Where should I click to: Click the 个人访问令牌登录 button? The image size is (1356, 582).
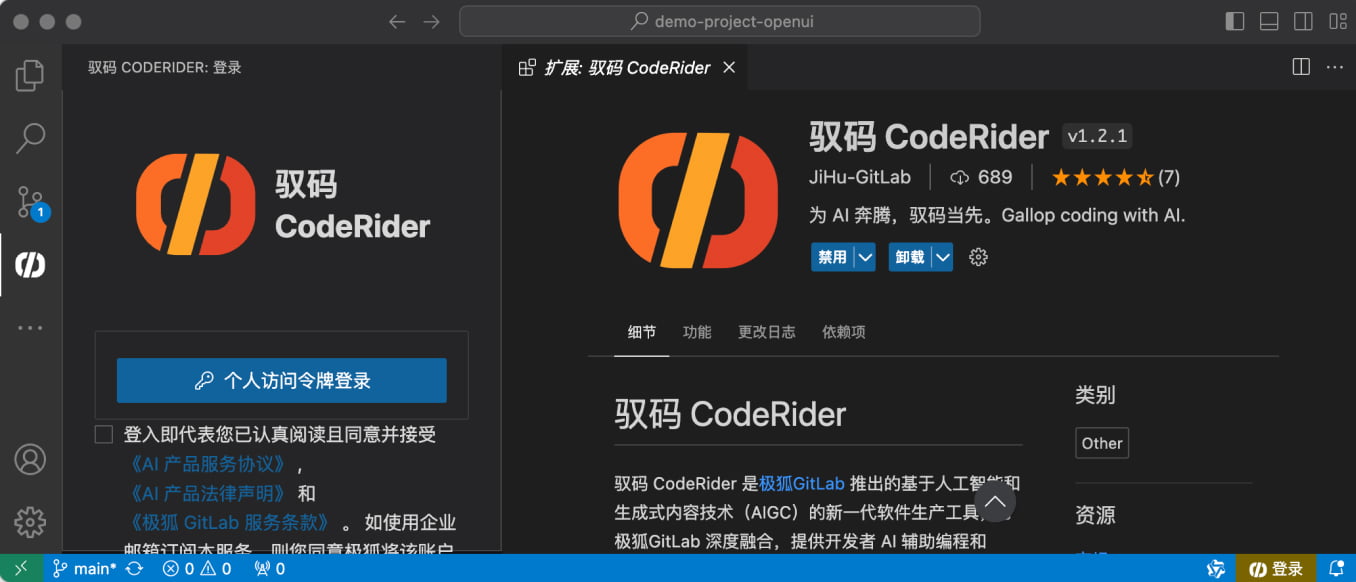click(281, 380)
